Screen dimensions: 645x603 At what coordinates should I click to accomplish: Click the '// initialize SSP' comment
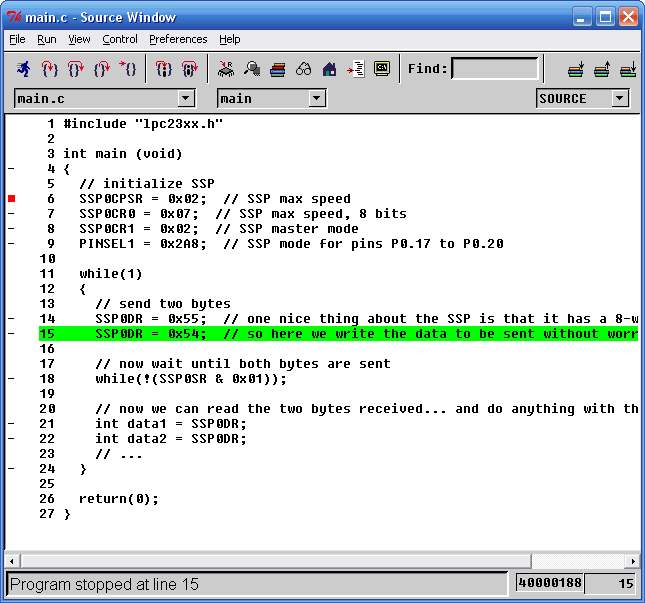[x=146, y=183]
